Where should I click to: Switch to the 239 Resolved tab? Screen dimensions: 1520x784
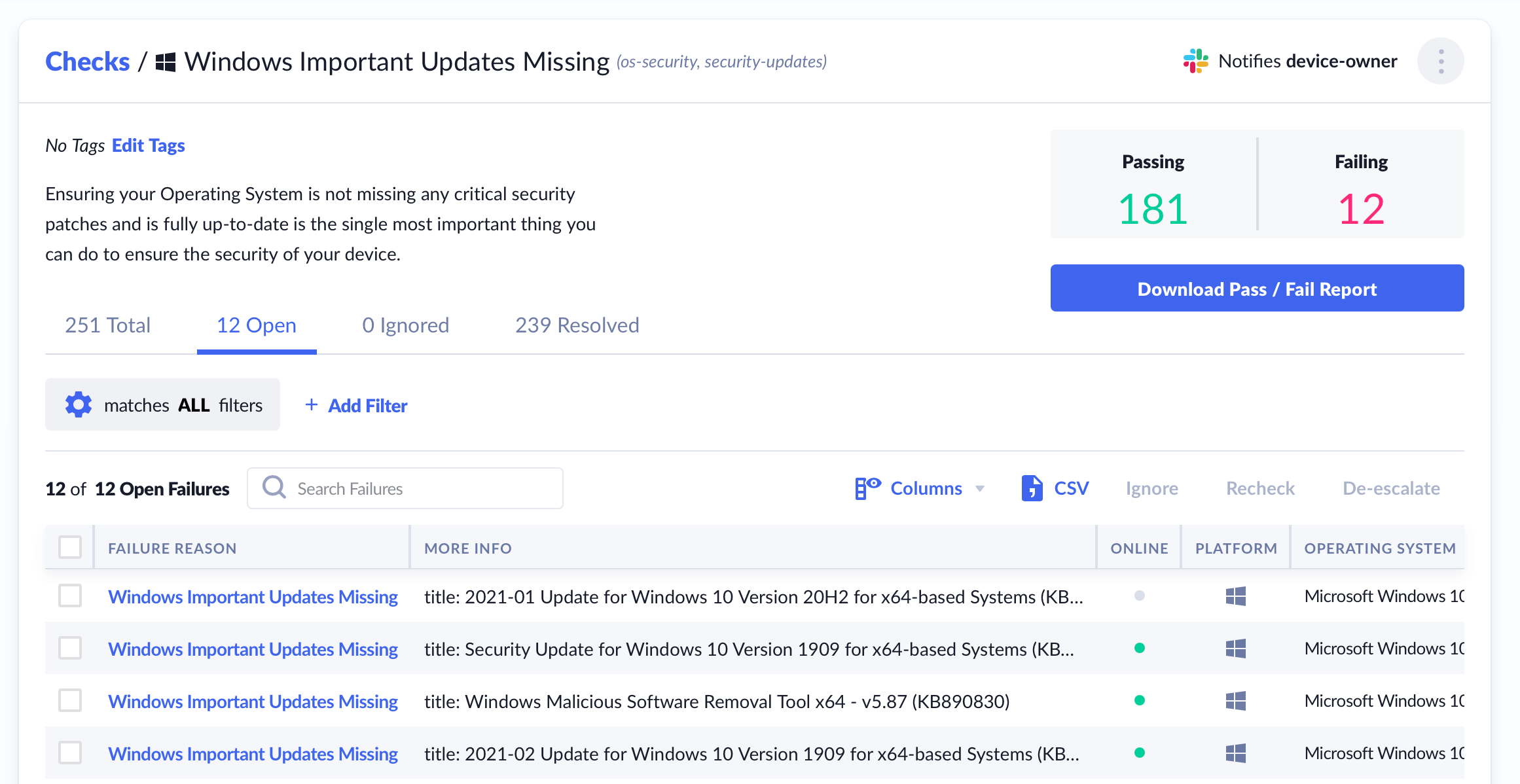pos(577,325)
